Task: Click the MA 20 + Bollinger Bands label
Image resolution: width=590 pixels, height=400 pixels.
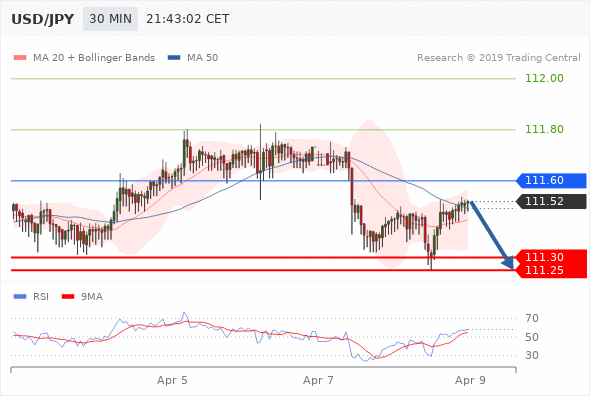Action: [94, 58]
